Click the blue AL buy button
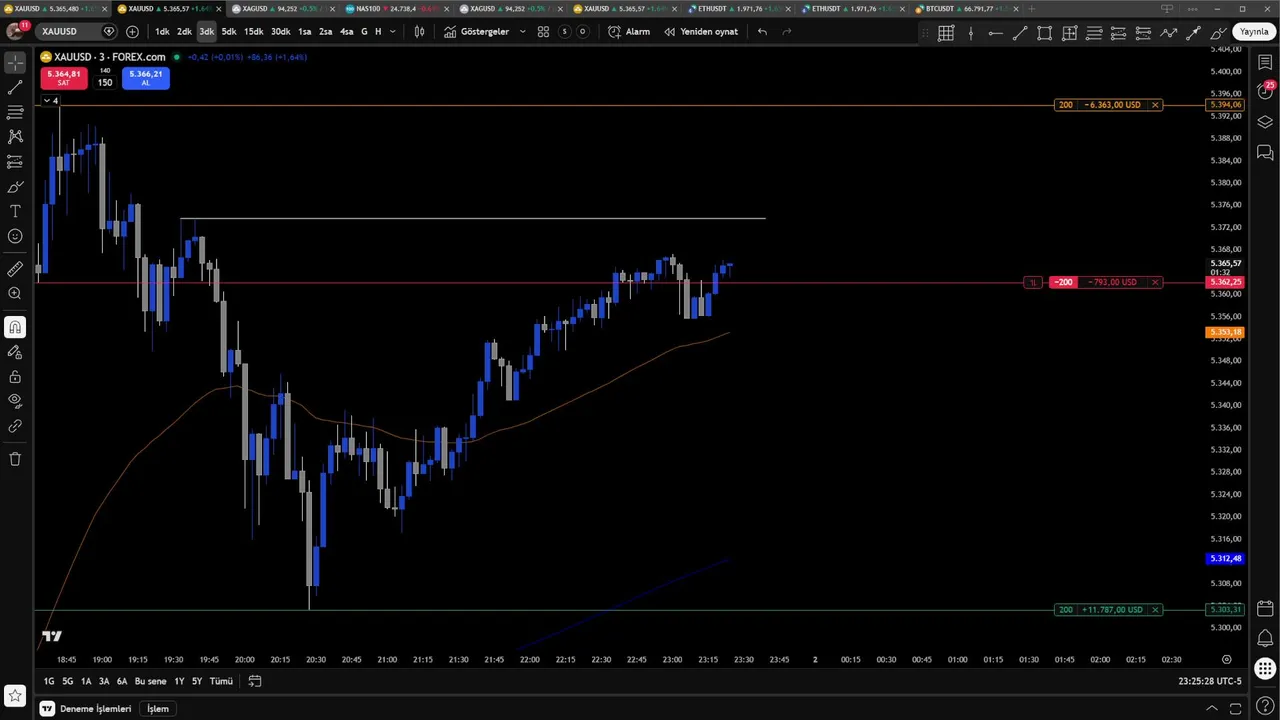Screen dimensions: 1280x720 coord(146,78)
